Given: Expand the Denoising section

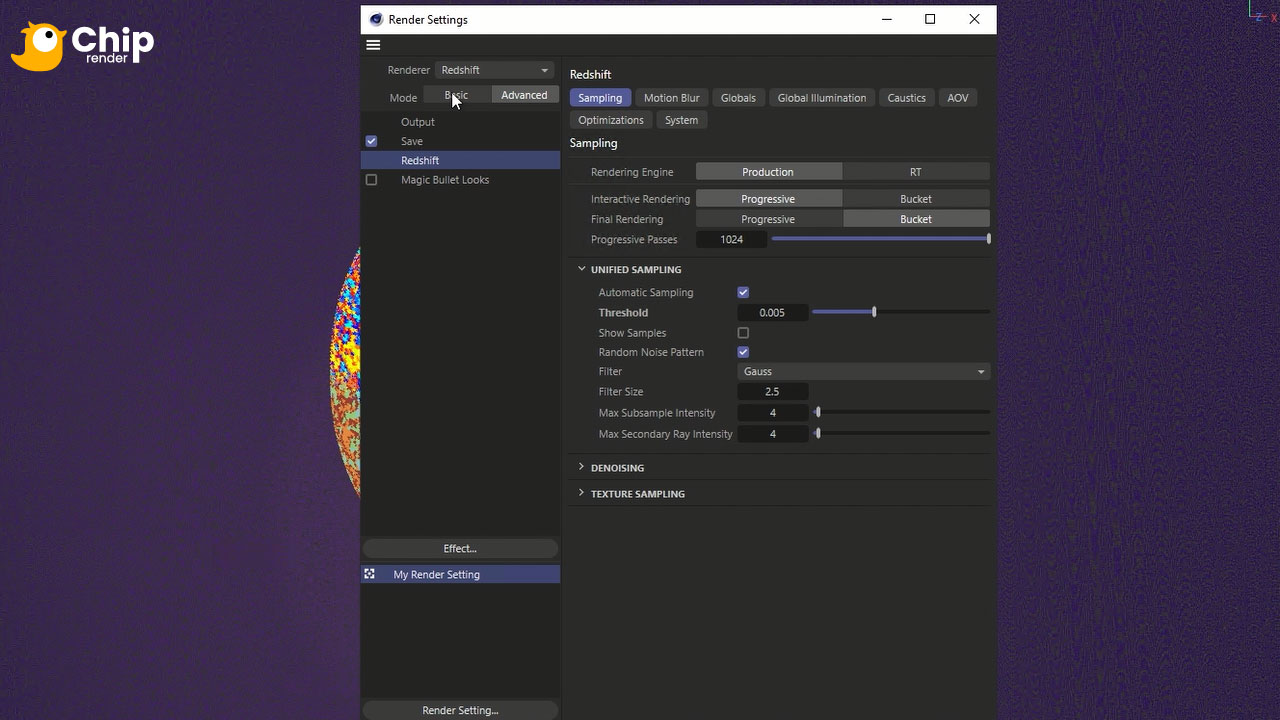Looking at the screenshot, I should coord(581,467).
